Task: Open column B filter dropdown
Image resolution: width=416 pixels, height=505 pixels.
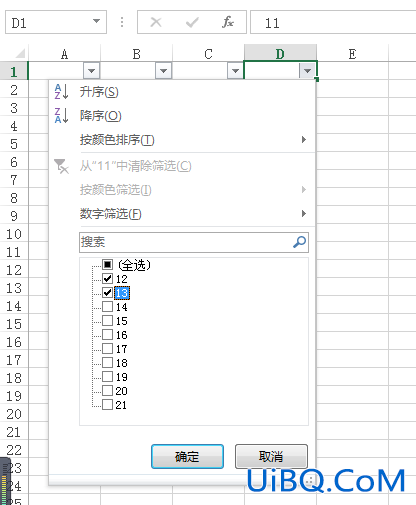Action: [163, 71]
